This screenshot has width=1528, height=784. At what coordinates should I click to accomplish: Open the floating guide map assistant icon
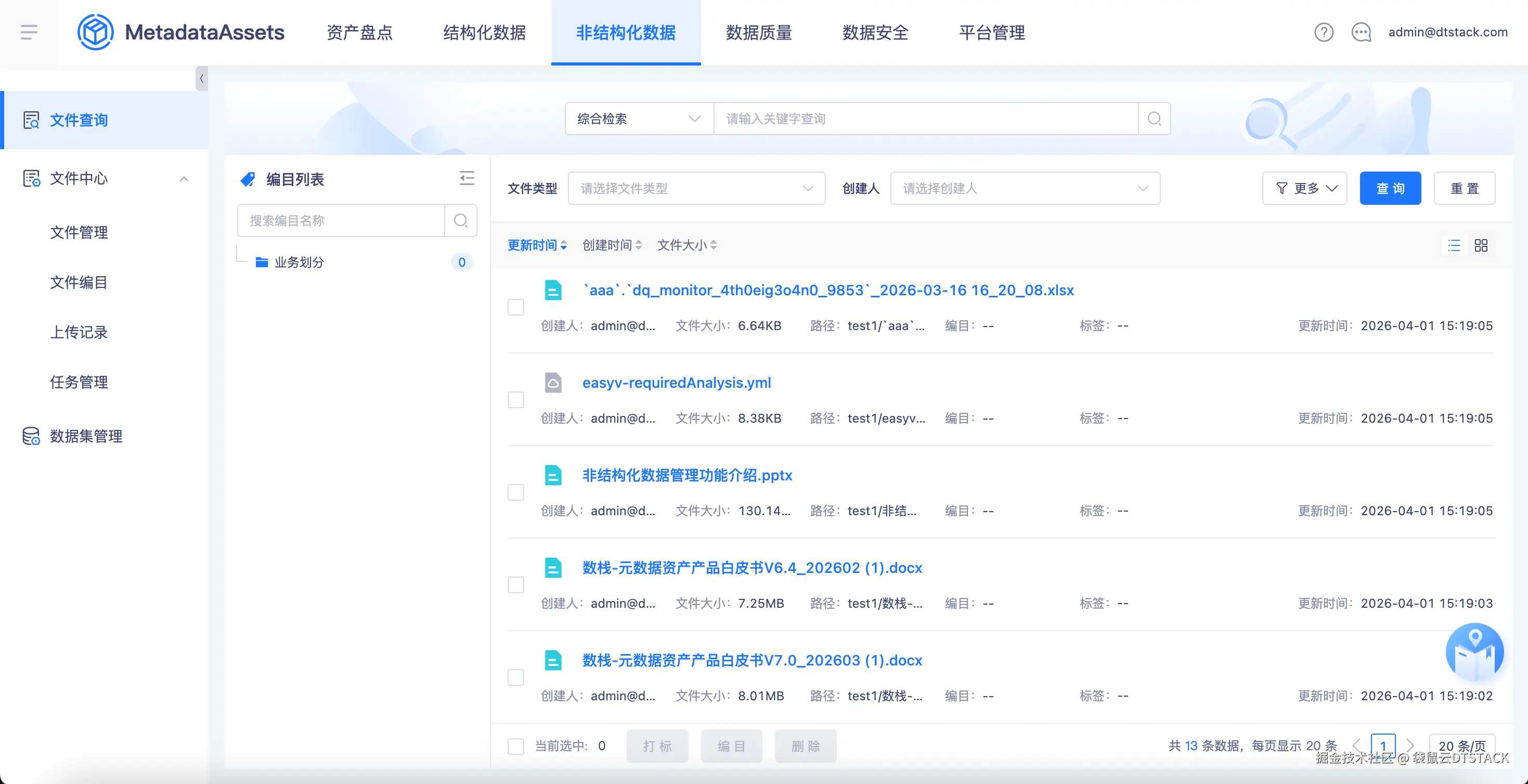(1474, 652)
